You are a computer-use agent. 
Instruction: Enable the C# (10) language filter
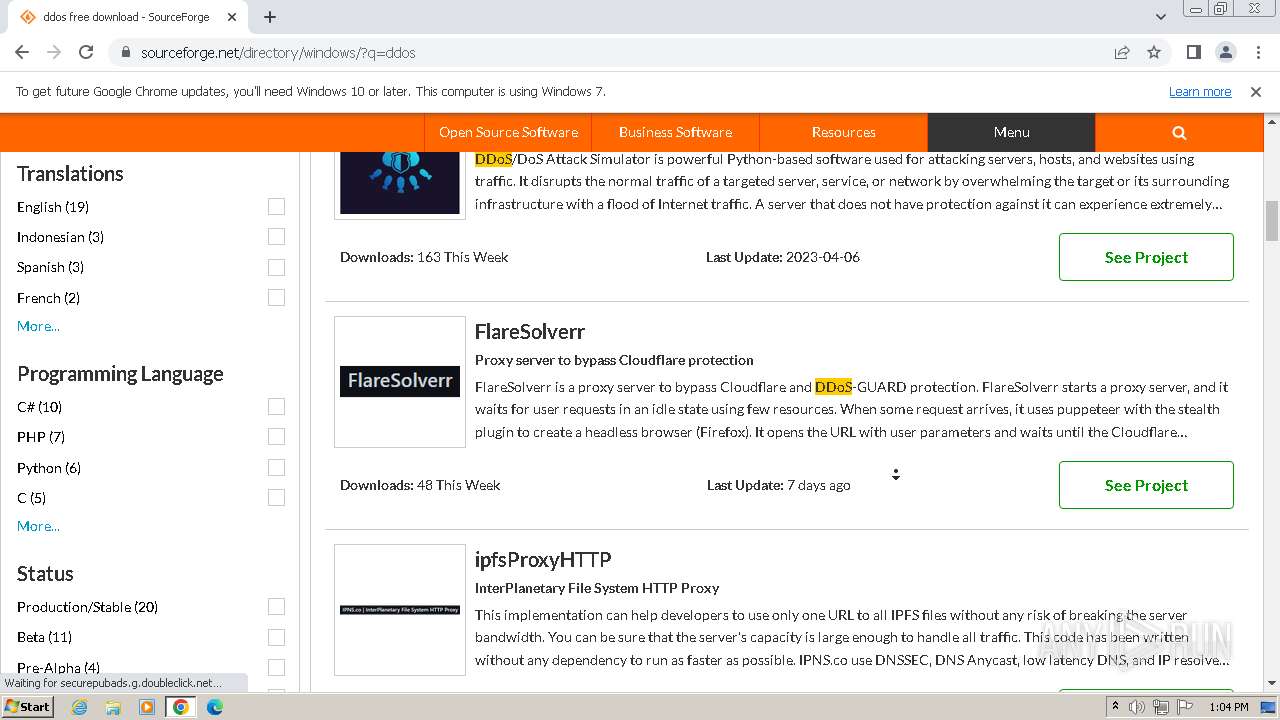point(276,407)
